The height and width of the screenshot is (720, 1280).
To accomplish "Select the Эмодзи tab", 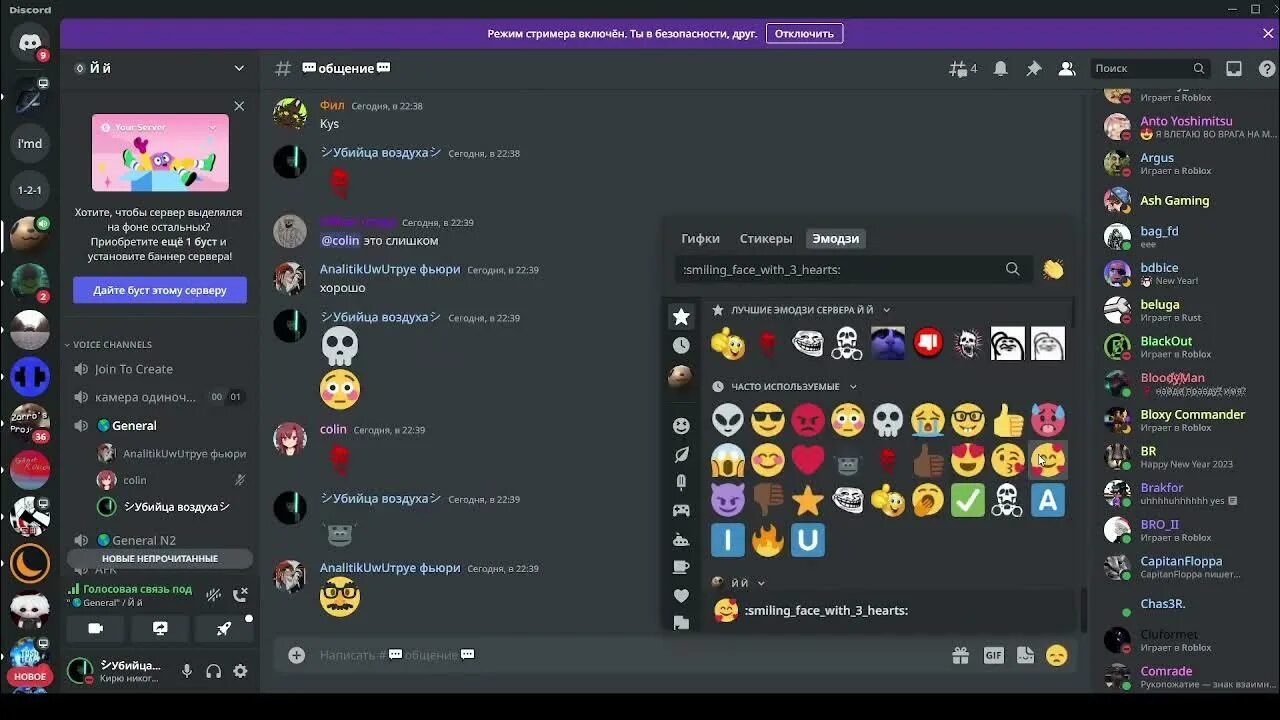I will [x=835, y=238].
